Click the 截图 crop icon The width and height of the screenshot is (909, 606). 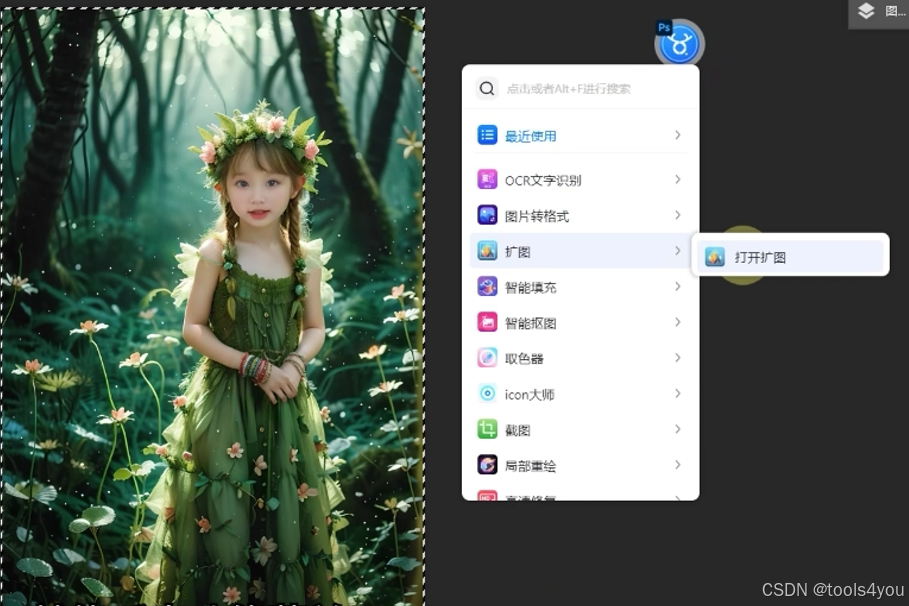pyautogui.click(x=487, y=429)
